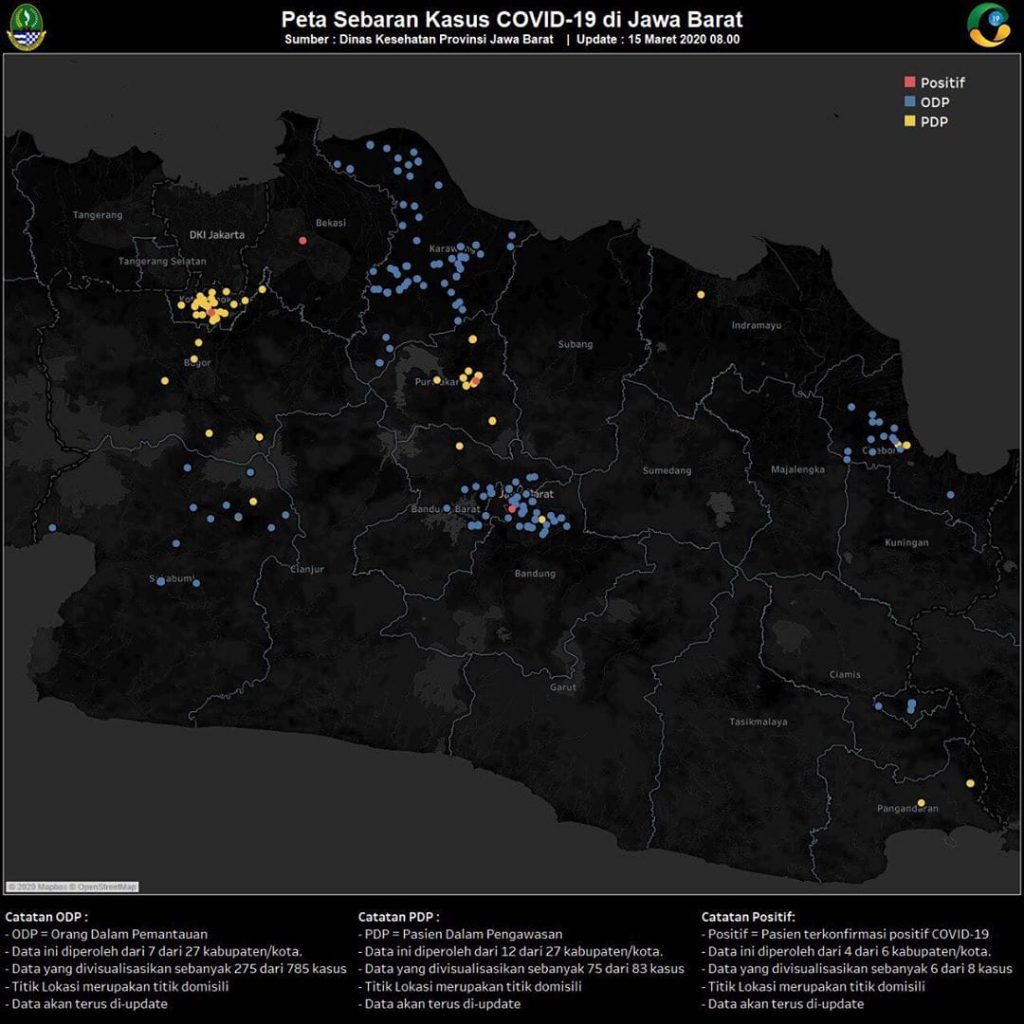Click the 4 dari 6 kabupaten/kota line

click(846, 952)
